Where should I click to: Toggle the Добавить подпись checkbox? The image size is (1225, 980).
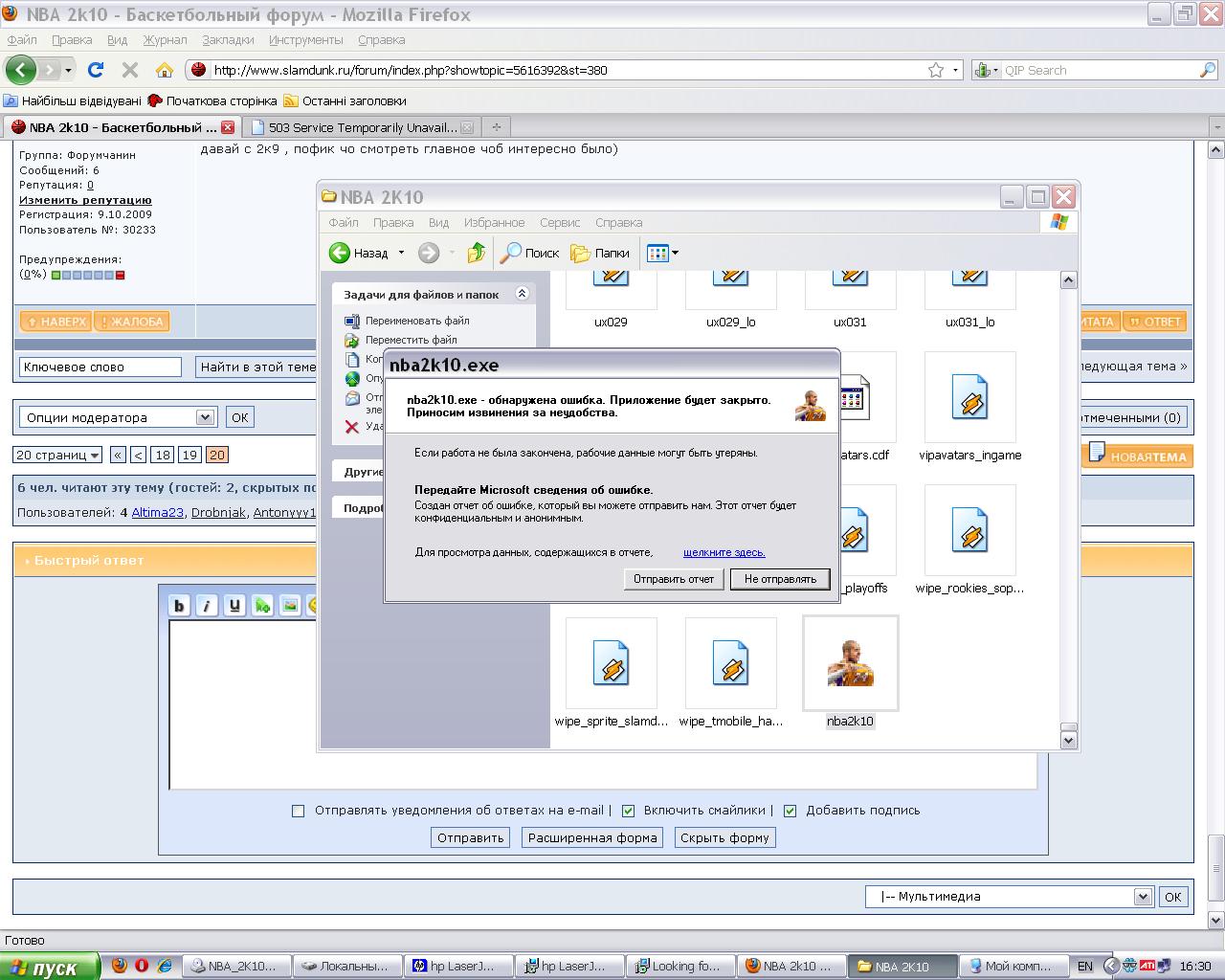coord(790,811)
